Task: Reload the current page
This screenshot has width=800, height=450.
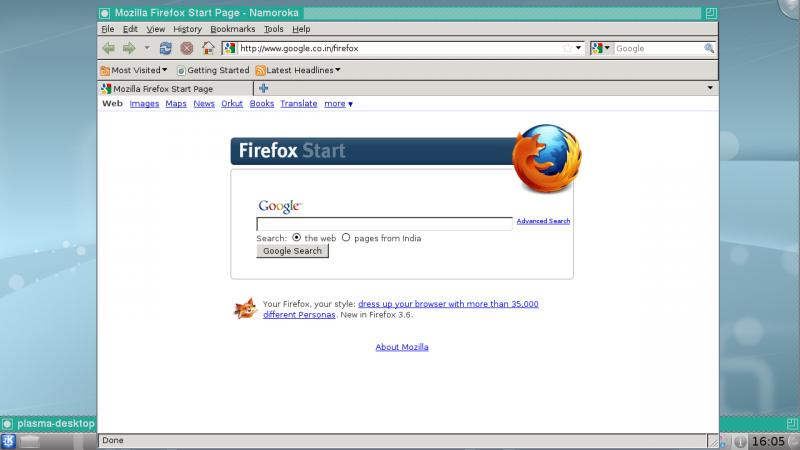Action: pos(165,48)
